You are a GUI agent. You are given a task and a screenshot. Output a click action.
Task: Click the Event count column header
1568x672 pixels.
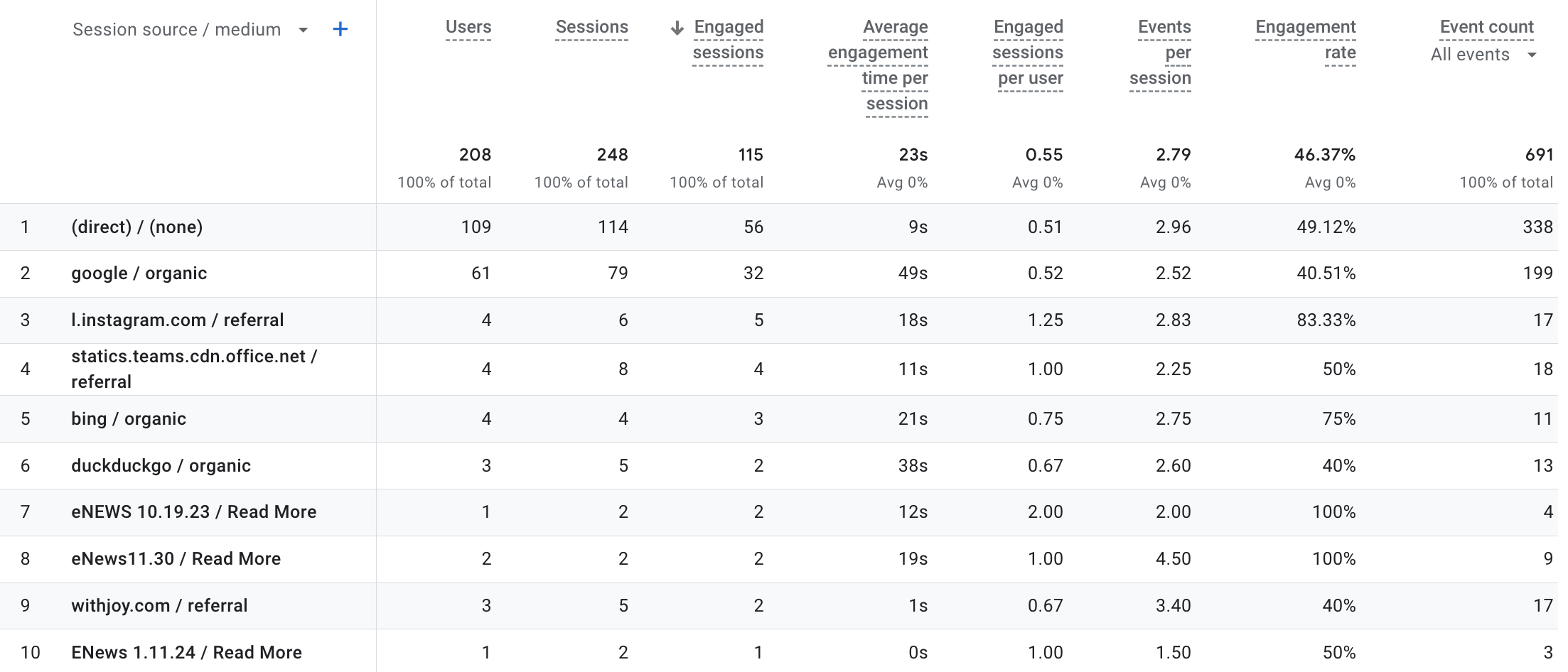[1486, 27]
